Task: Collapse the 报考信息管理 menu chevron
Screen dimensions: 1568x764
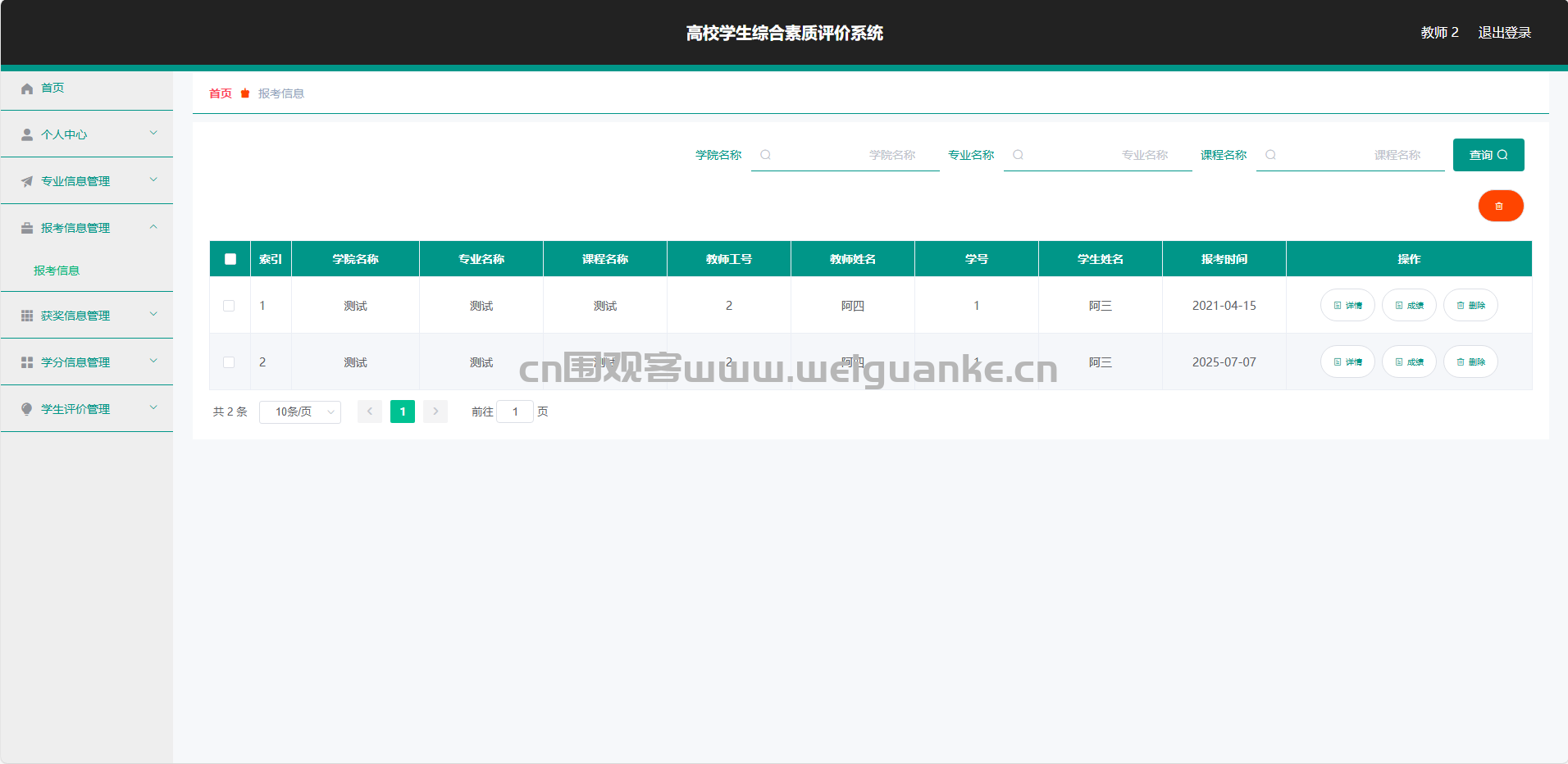Action: coord(153,227)
